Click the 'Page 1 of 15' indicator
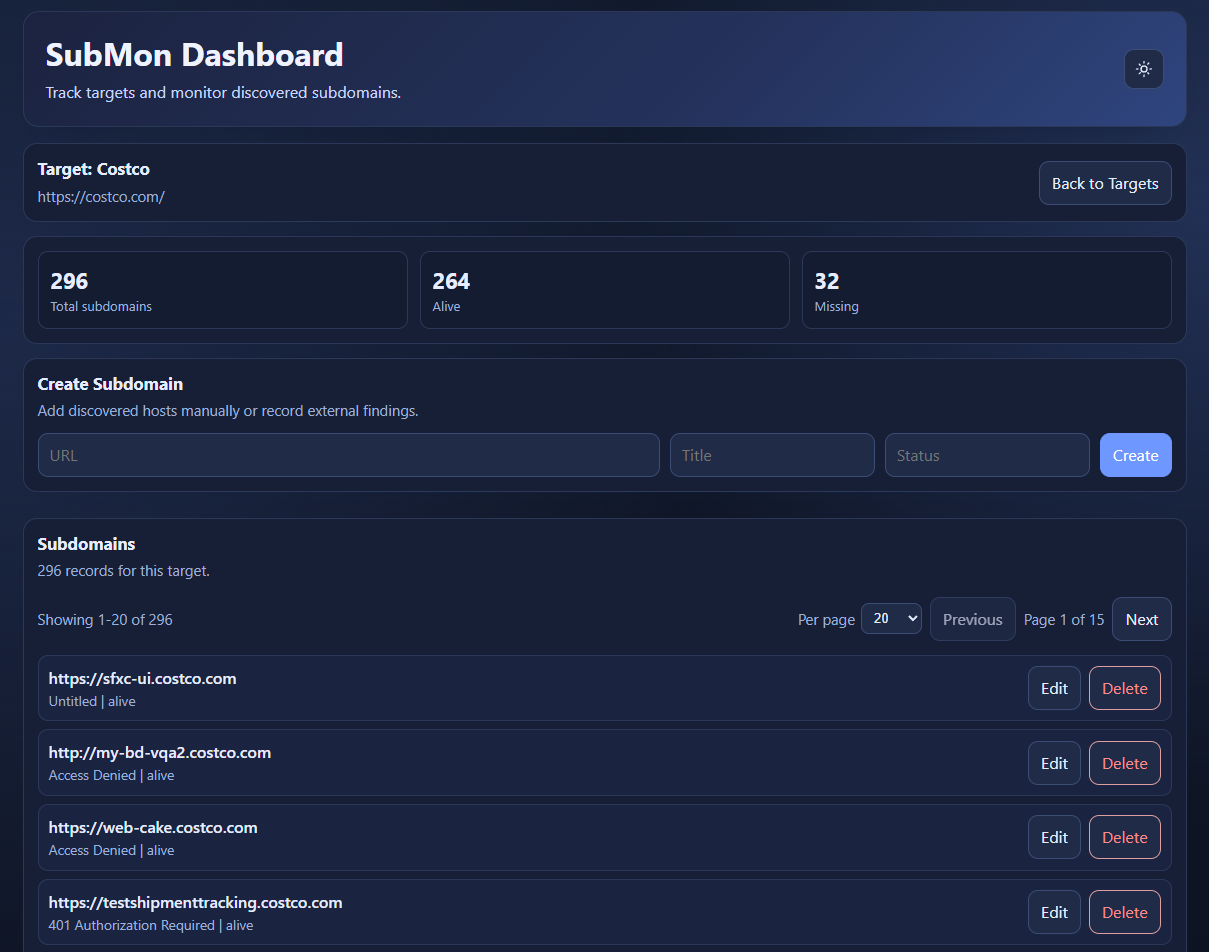1209x952 pixels. pyautogui.click(x=1064, y=620)
